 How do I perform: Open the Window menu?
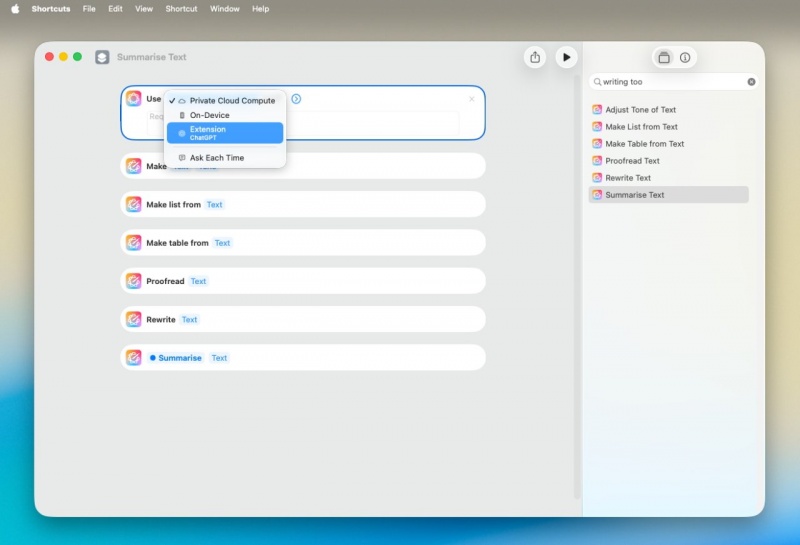click(224, 9)
